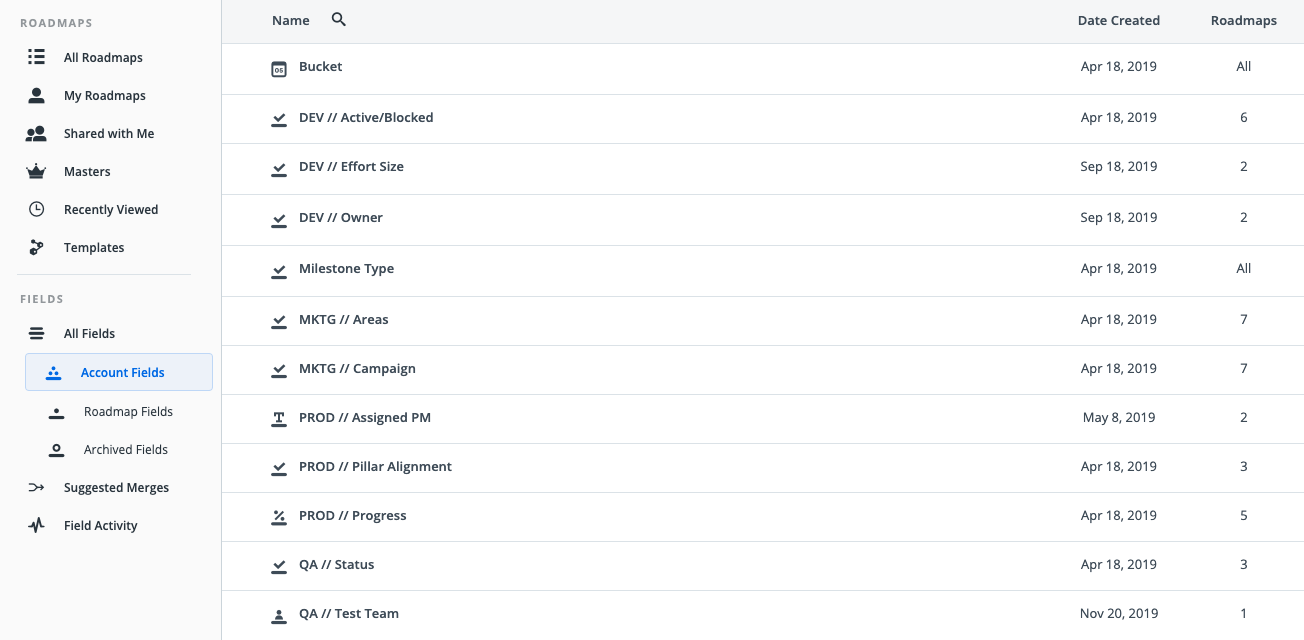Click the Bucket field type icon

[279, 68]
